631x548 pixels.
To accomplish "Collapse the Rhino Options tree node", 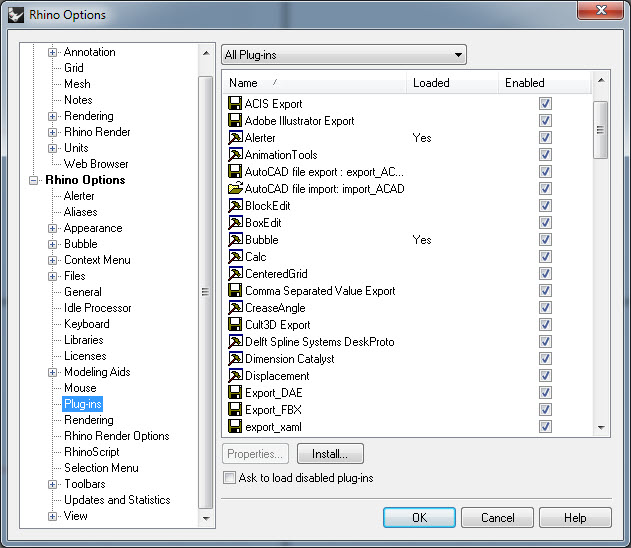I will click(33, 180).
